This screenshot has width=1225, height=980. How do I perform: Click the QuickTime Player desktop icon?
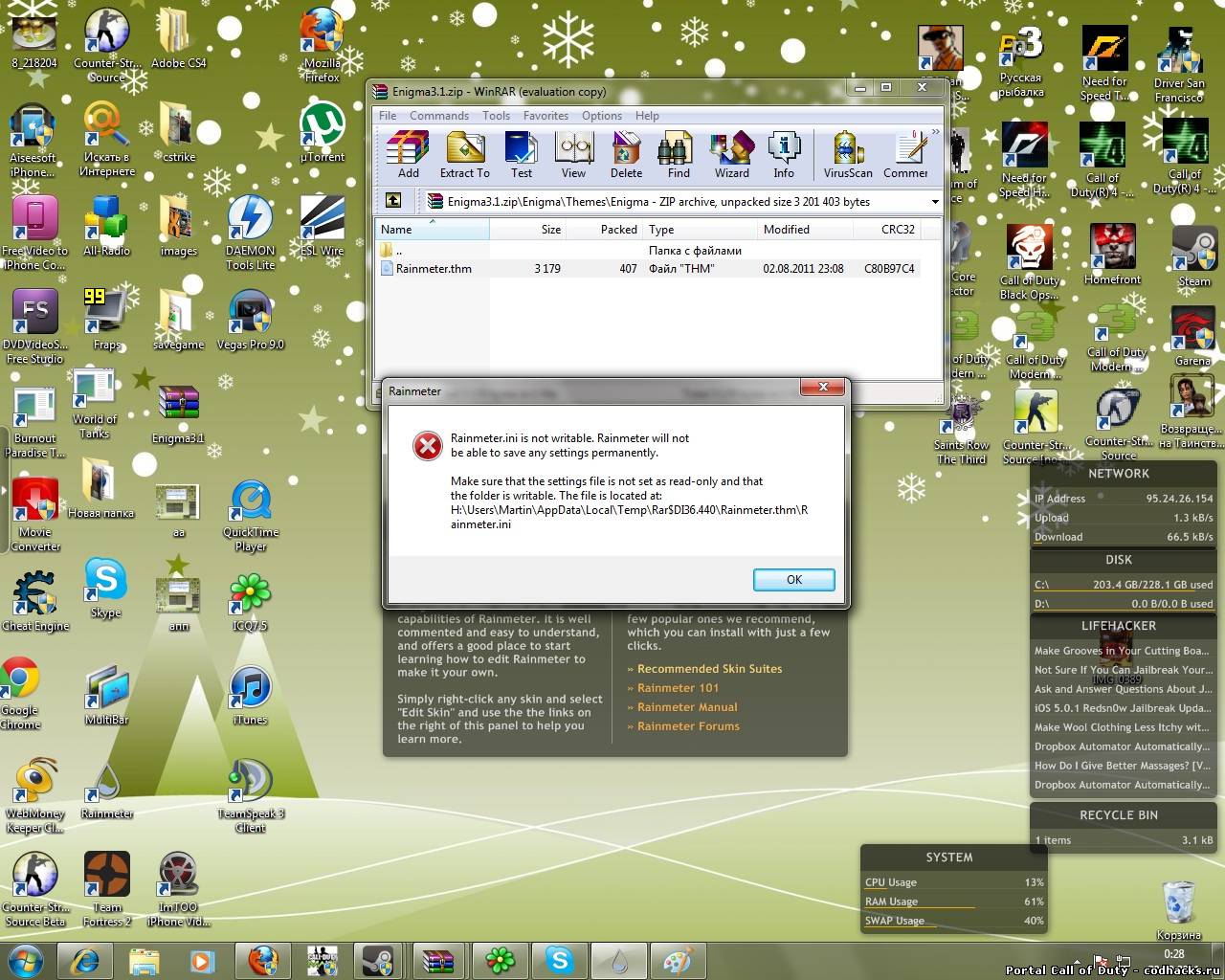pyautogui.click(x=251, y=515)
